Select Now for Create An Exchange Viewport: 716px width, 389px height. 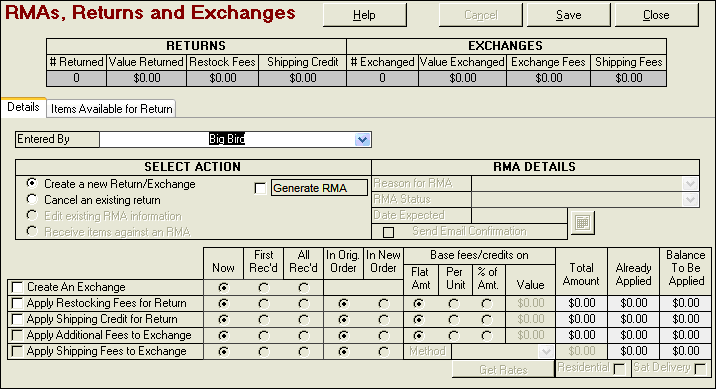[223, 288]
